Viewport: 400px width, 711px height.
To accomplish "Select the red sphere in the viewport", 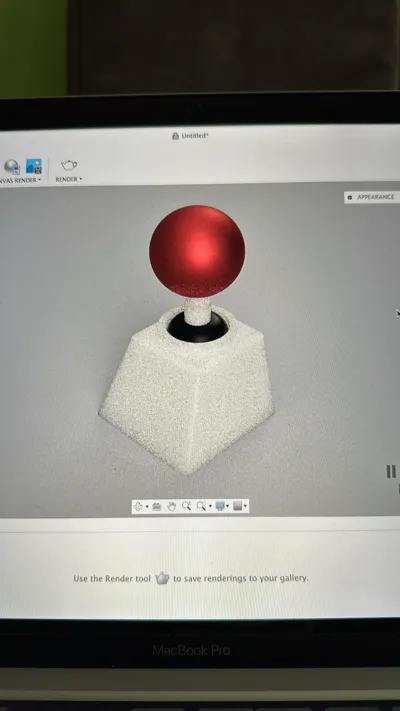I will [x=197, y=251].
